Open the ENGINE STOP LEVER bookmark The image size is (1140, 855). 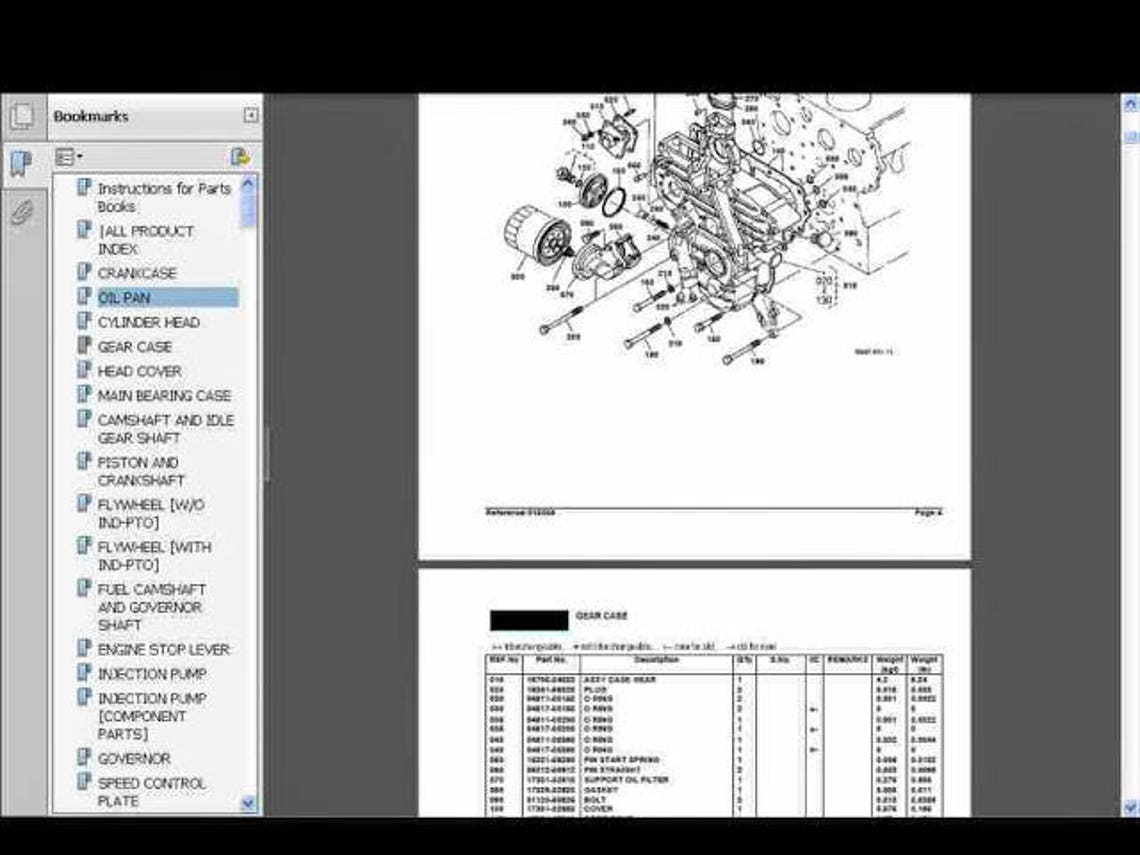pyautogui.click(x=164, y=649)
